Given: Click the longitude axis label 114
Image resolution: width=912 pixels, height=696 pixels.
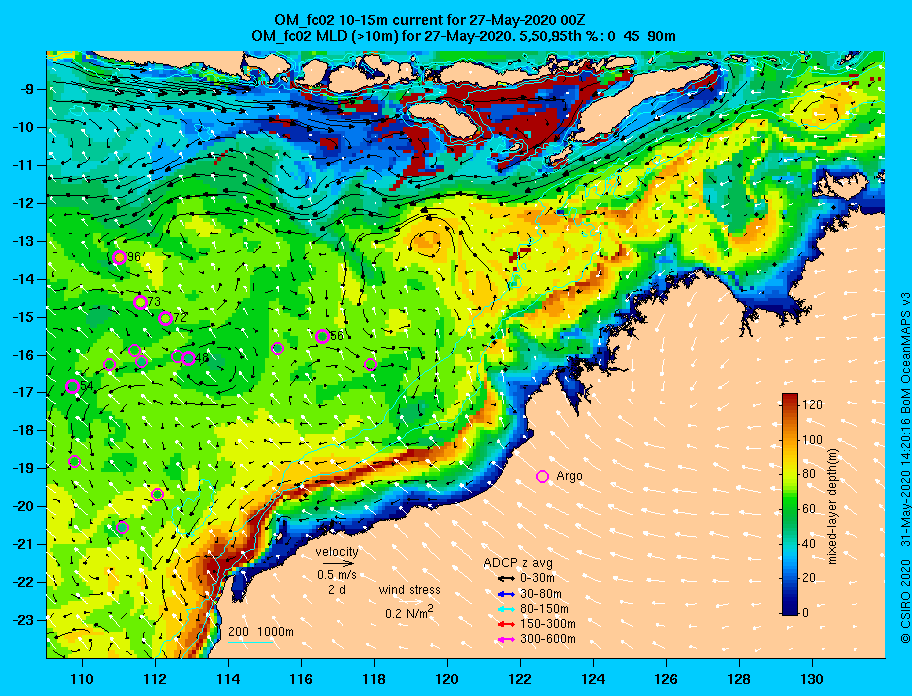Looking at the screenshot, I should click(x=228, y=679).
